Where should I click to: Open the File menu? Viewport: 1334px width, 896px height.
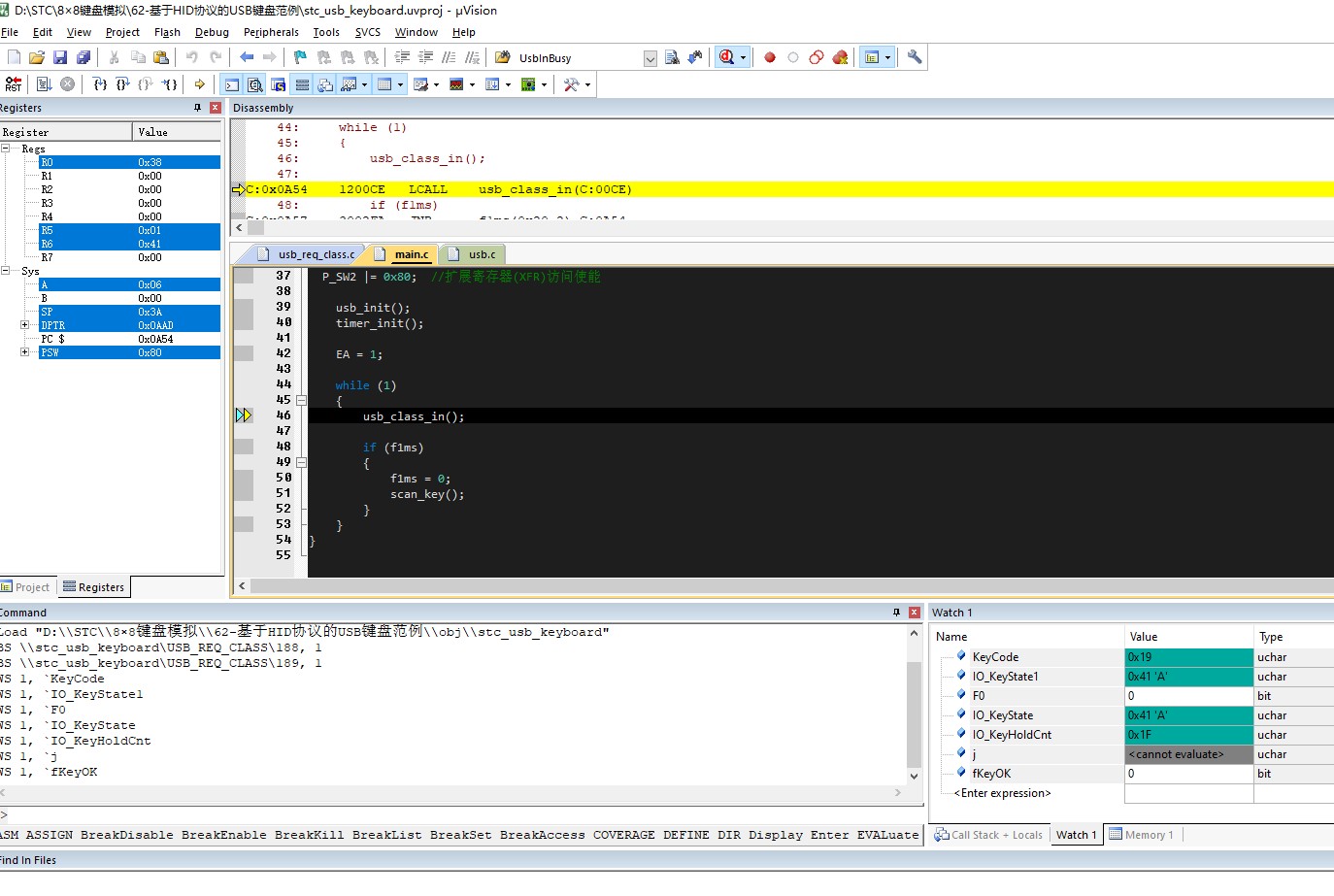[10, 32]
